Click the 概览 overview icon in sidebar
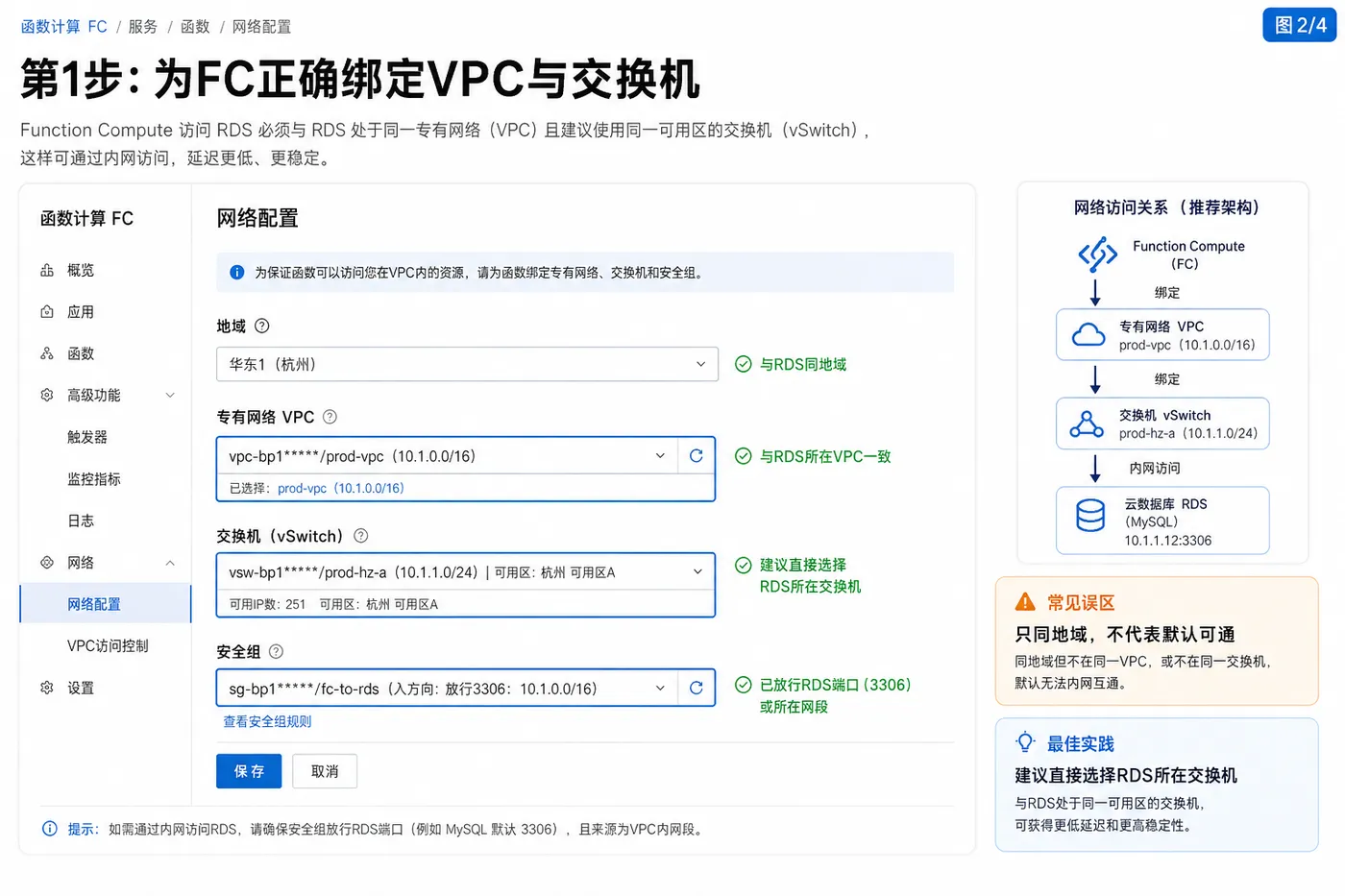 point(47,271)
